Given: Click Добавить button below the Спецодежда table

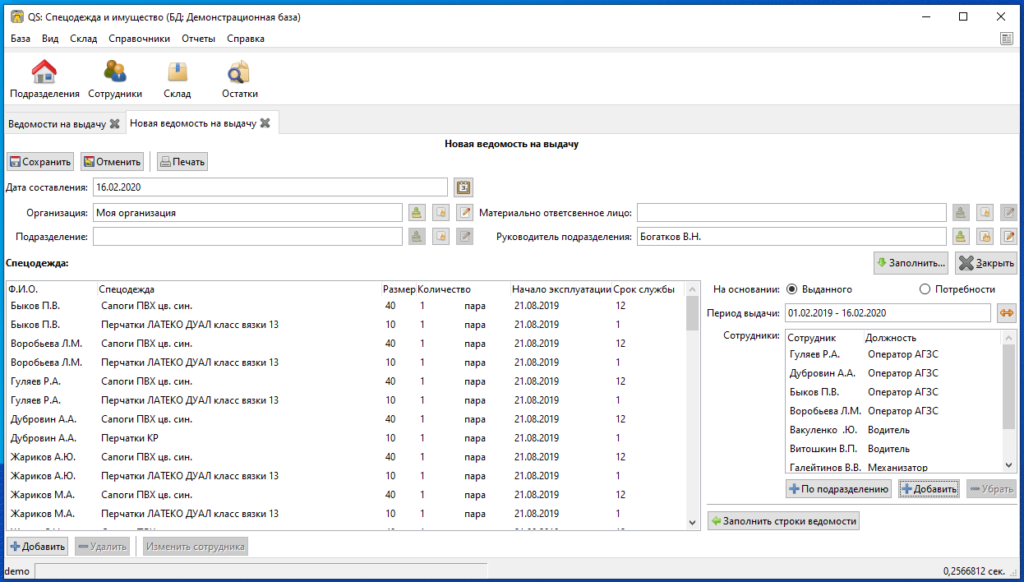Looking at the screenshot, I should coord(37,546).
